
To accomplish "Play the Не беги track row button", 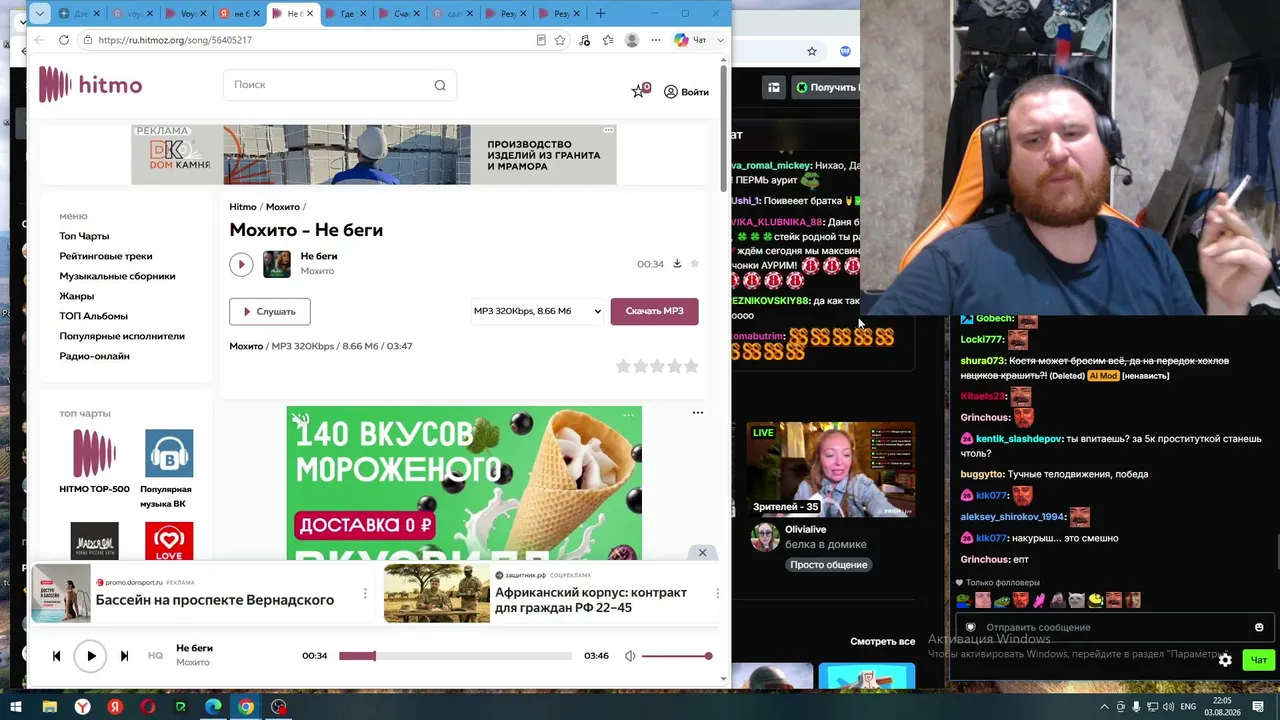I will coord(241,264).
